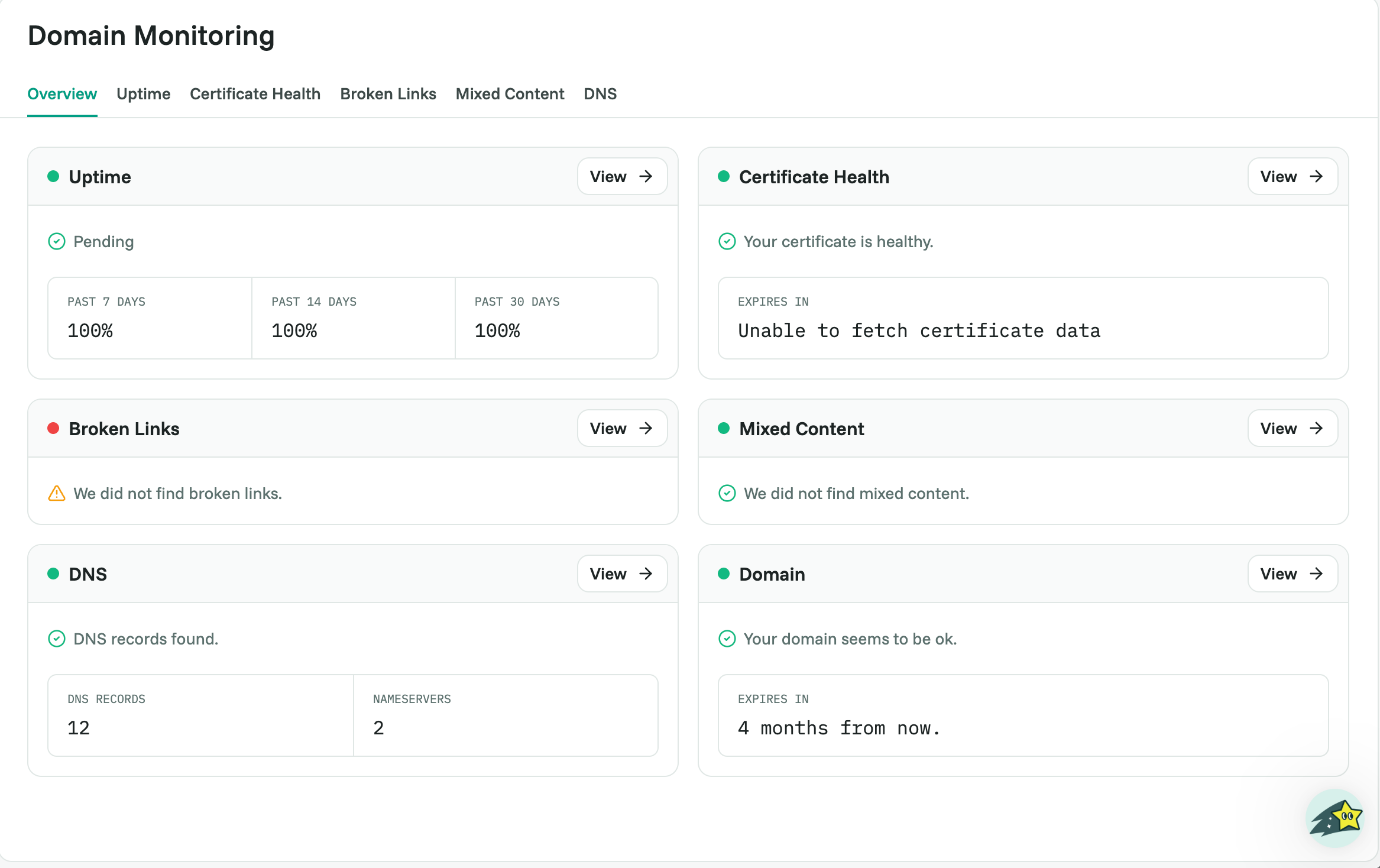
Task: Open the Certificate Health tab
Action: coord(255,94)
